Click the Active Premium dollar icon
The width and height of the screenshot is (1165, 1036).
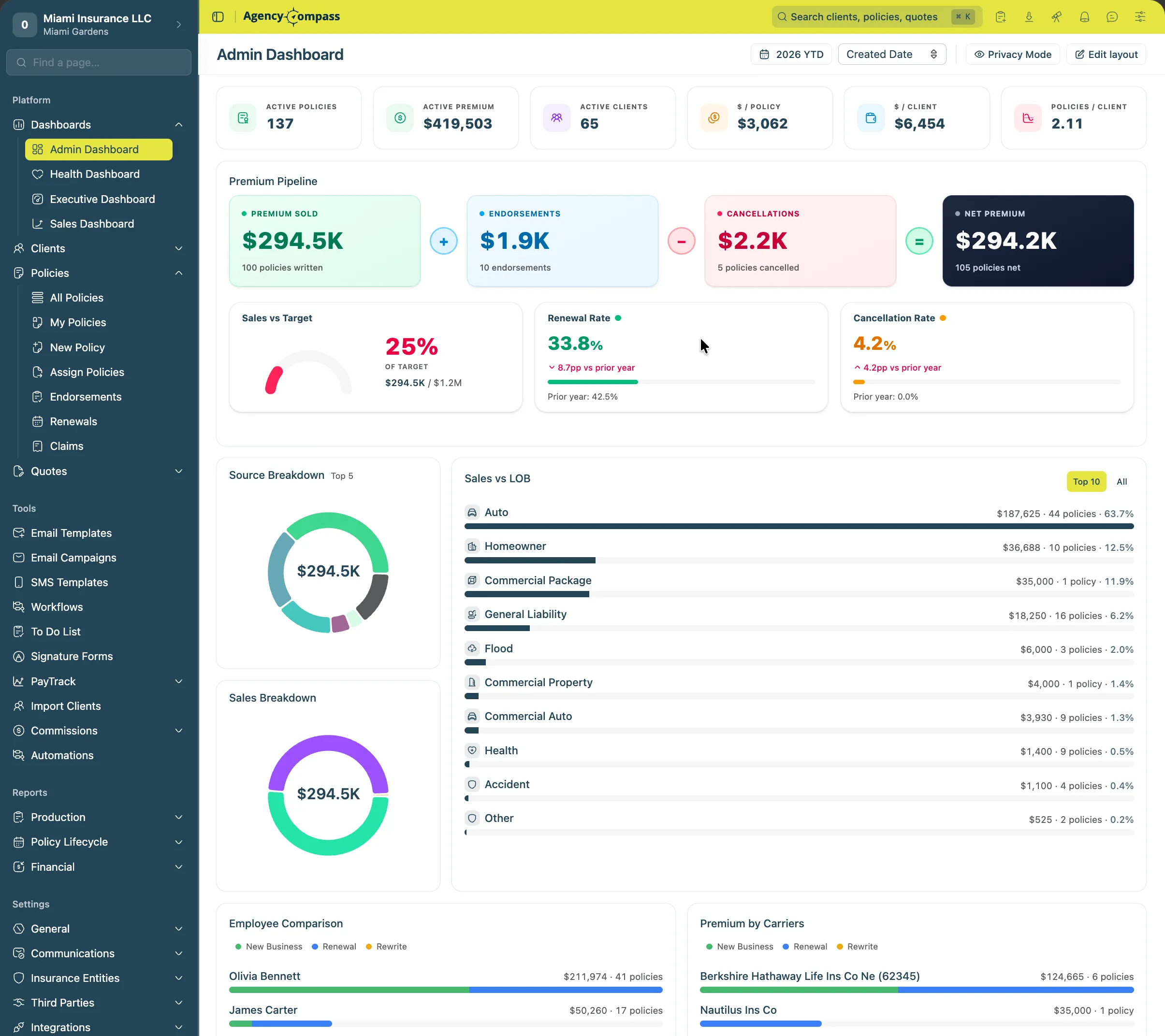point(400,118)
